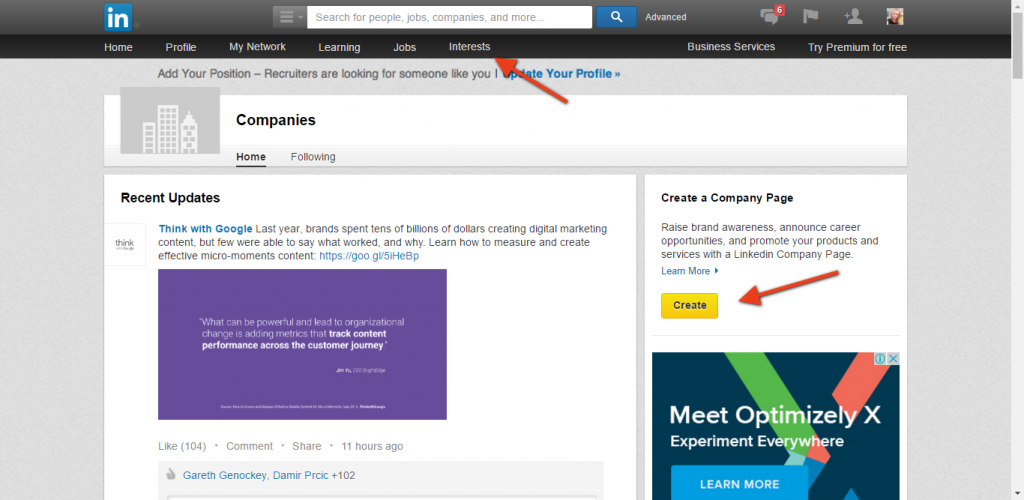The height and width of the screenshot is (500, 1024).
Task: Close the Optimizely ad with X icon
Action: tap(893, 359)
